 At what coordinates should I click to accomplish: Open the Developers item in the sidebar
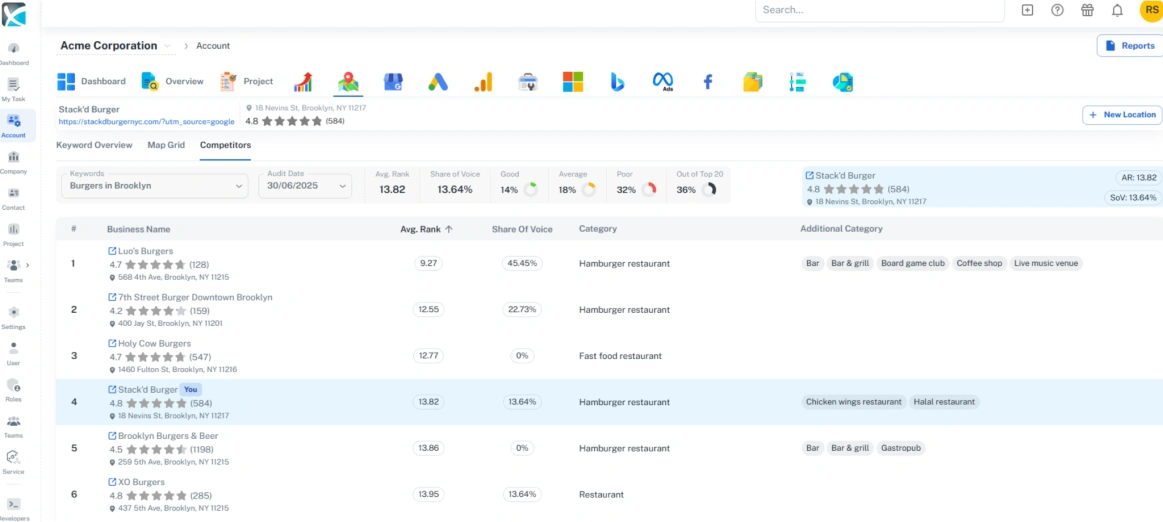pos(13,509)
